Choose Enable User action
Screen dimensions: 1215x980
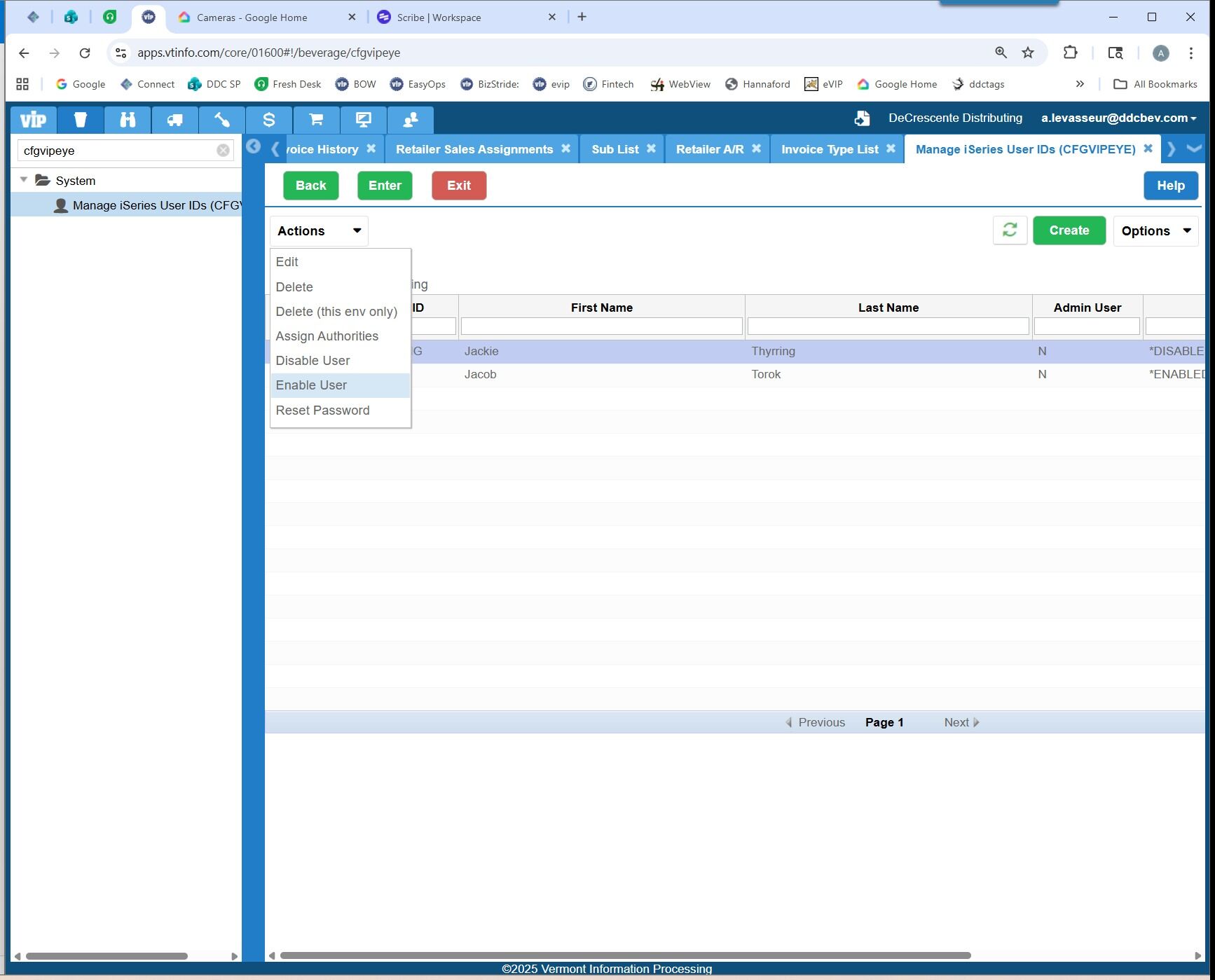click(x=340, y=385)
